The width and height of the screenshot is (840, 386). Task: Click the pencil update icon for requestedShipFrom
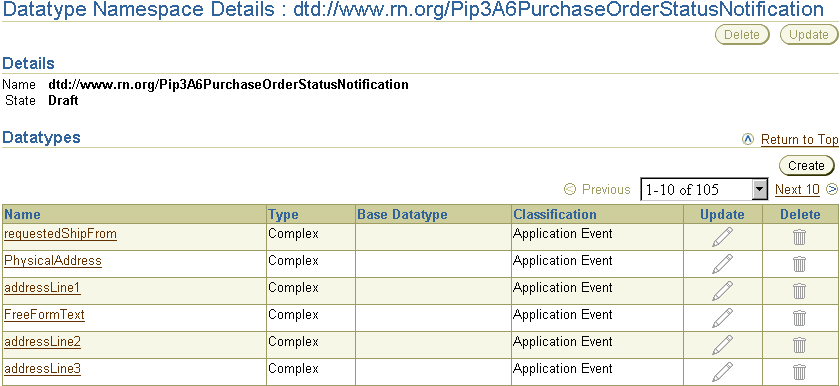722,237
